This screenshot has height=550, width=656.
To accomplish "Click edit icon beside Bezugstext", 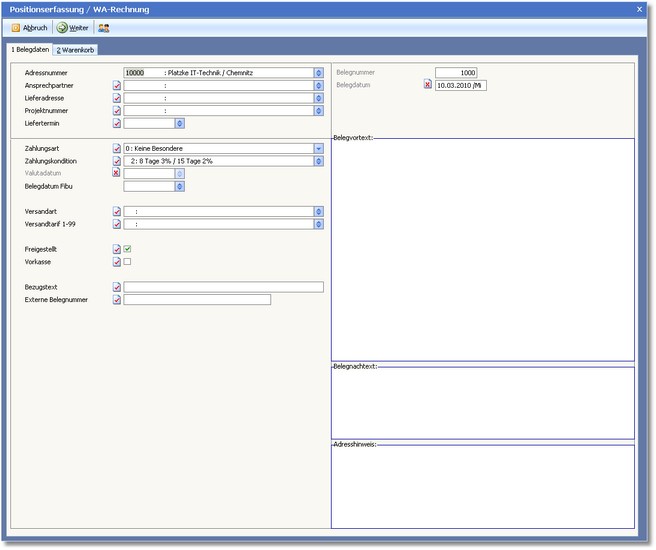I will pyautogui.click(x=117, y=287).
